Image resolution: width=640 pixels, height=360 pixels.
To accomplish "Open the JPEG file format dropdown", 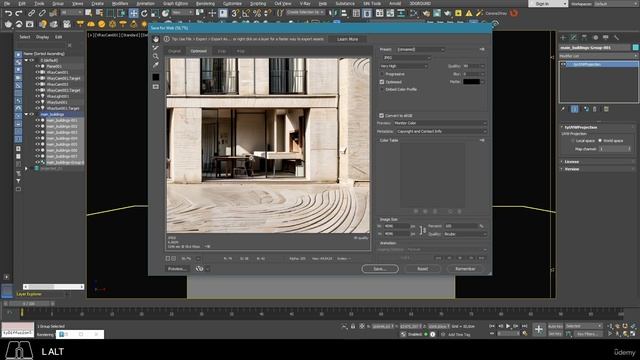I will coord(406,58).
